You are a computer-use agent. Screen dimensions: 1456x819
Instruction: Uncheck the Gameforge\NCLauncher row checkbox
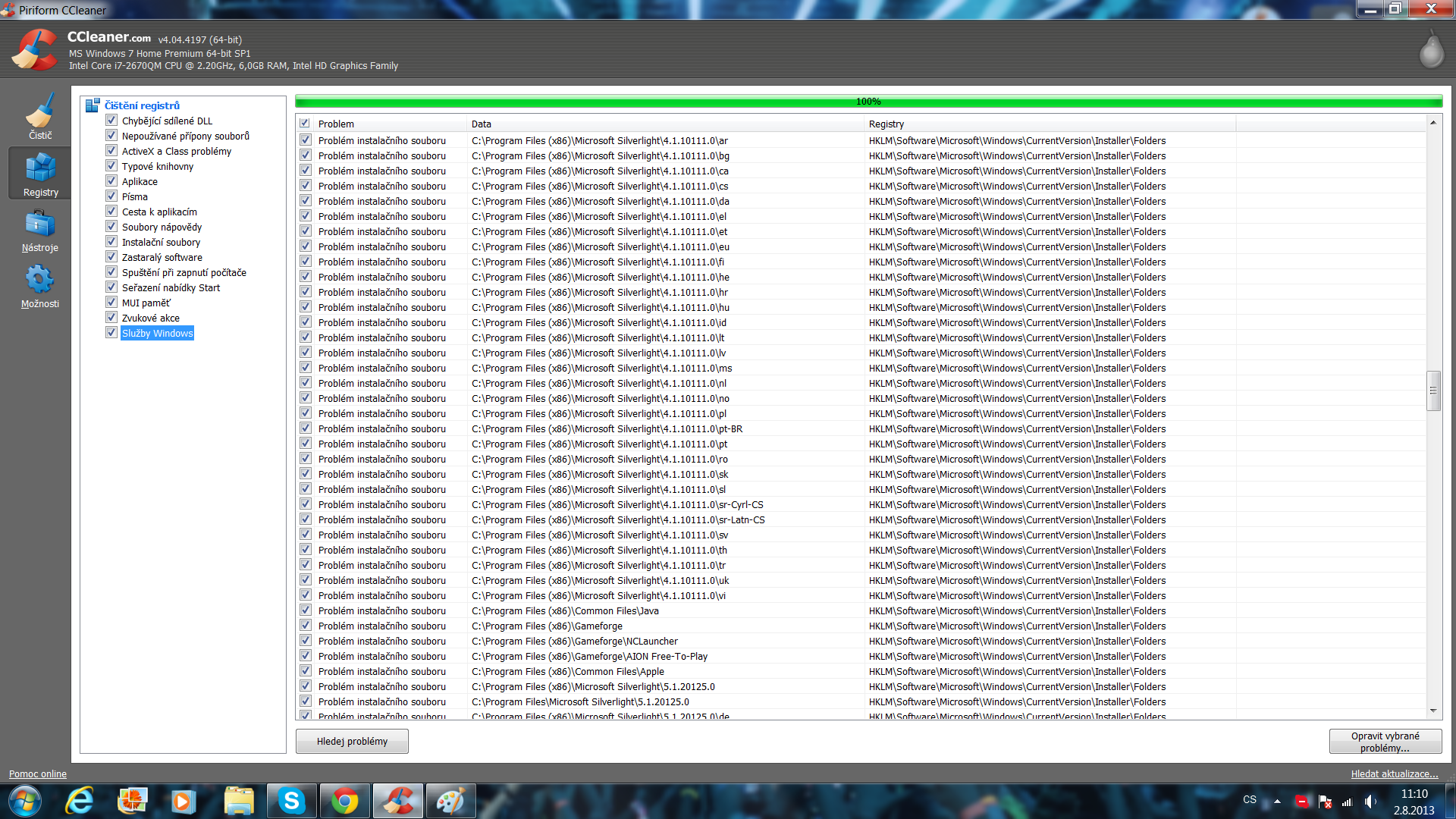click(x=306, y=641)
